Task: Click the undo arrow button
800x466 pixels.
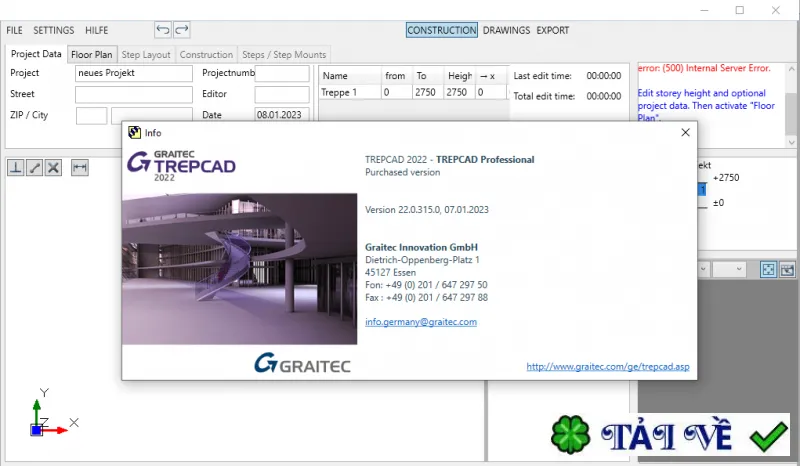Action: (163, 30)
